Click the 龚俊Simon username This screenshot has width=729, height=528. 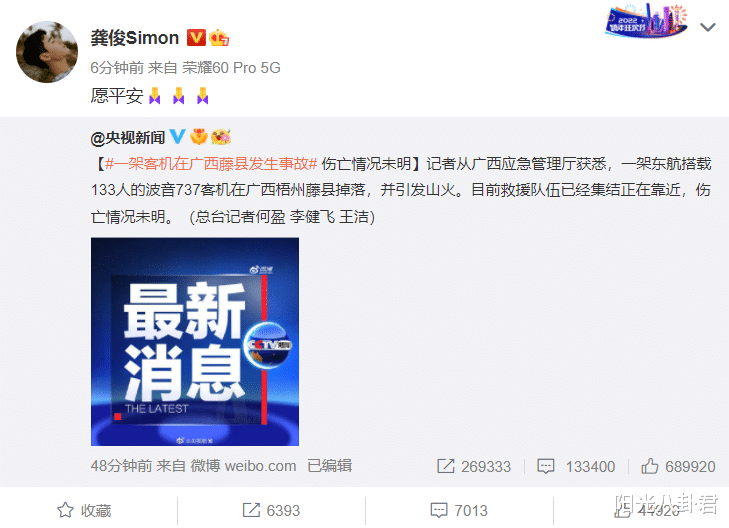(135, 38)
